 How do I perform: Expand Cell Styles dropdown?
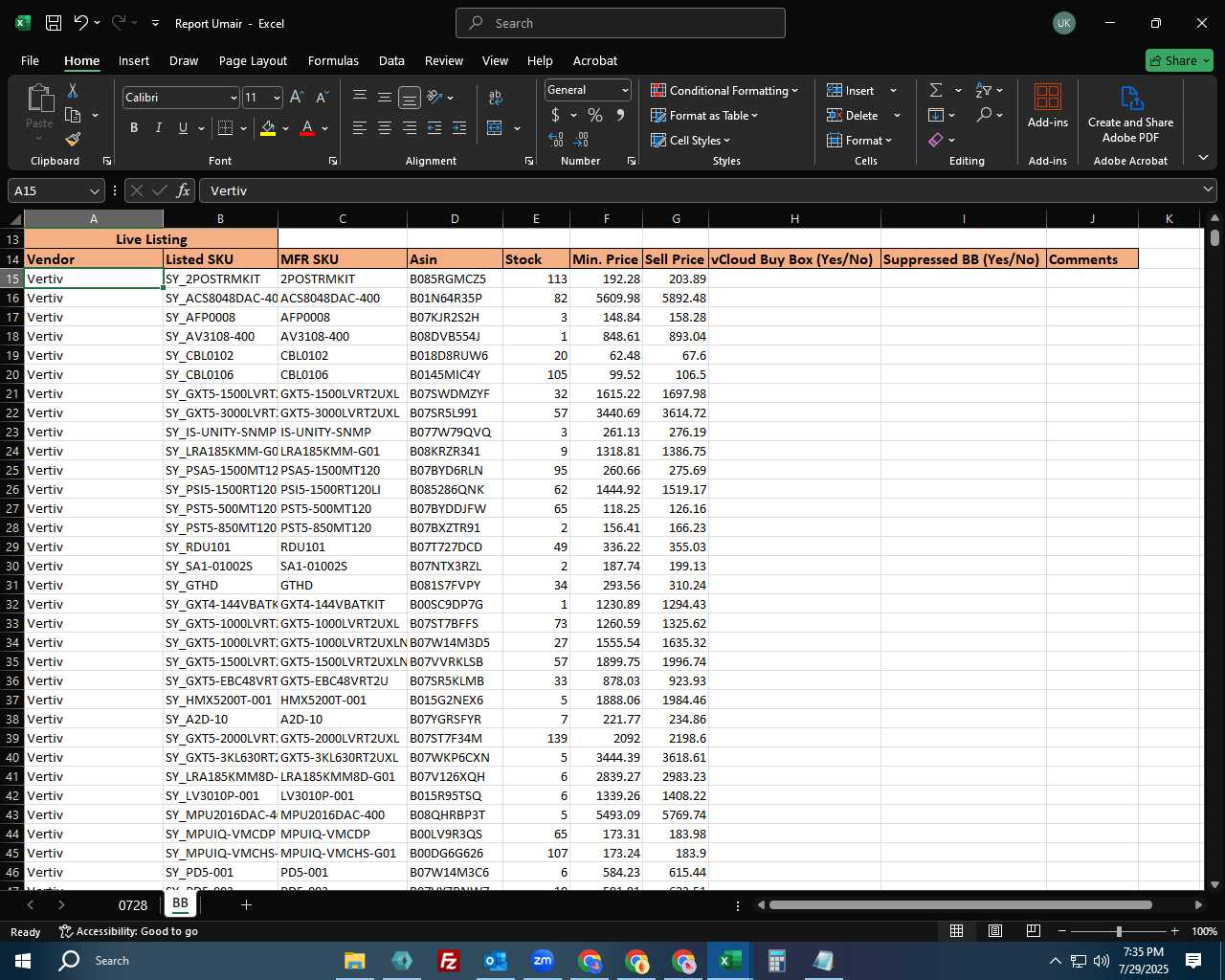click(x=690, y=140)
